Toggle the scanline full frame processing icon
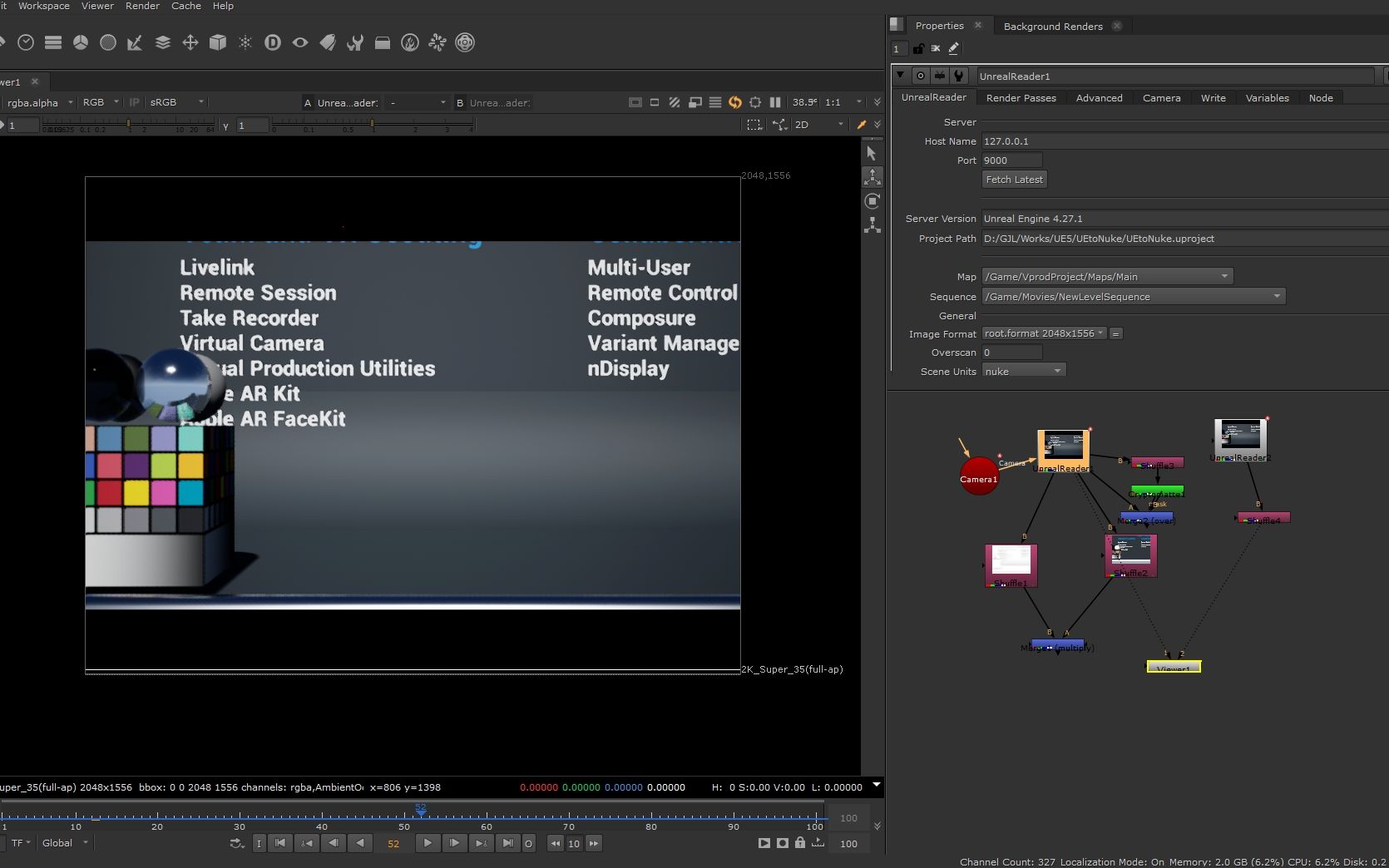 (x=714, y=102)
